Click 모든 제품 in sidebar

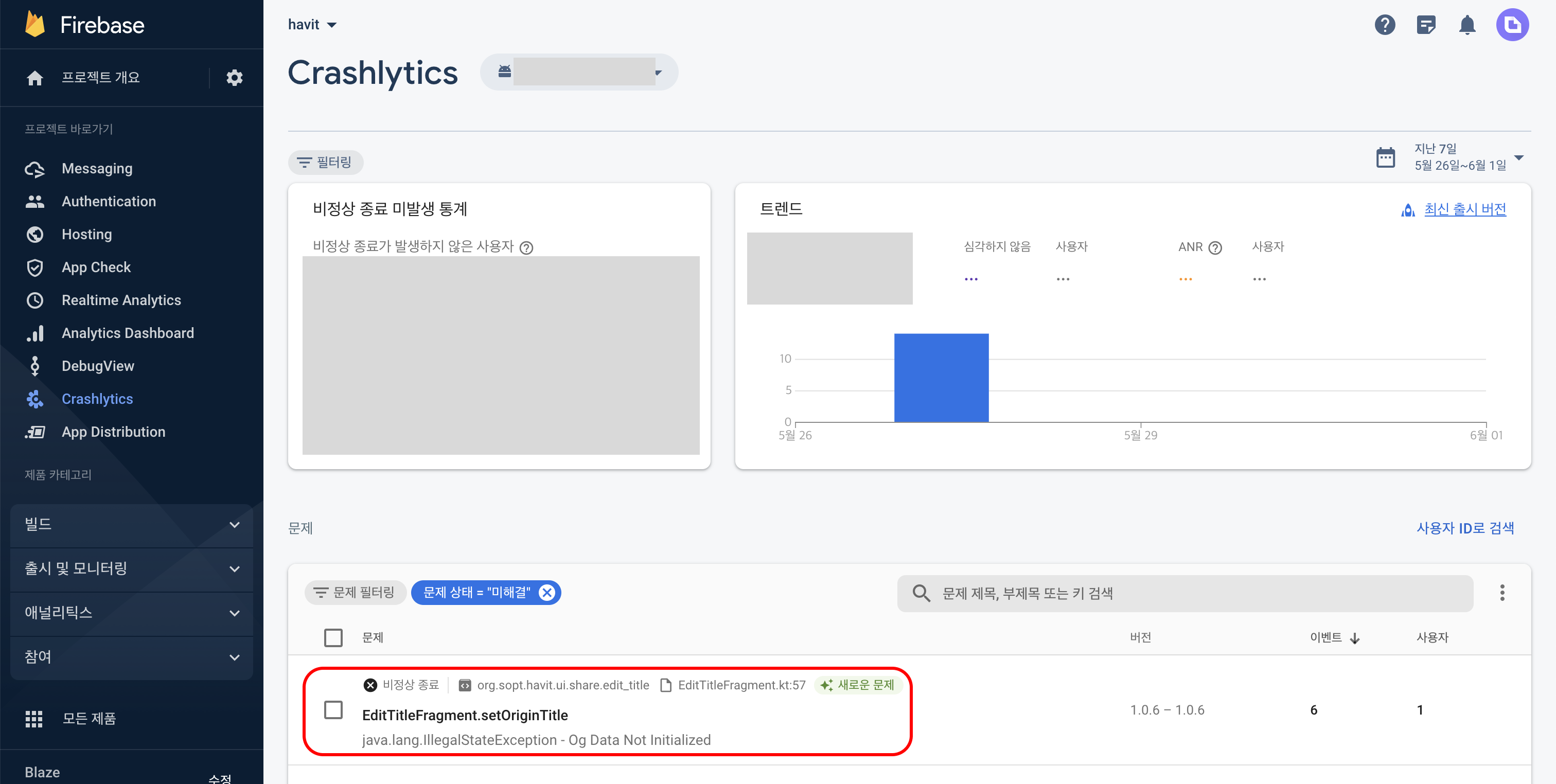tap(89, 719)
